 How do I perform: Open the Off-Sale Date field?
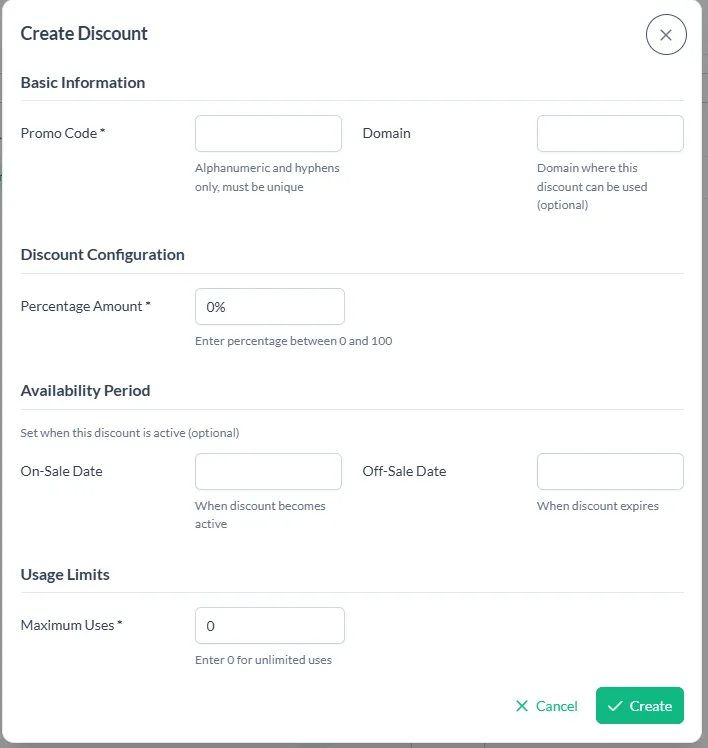[x=610, y=471]
